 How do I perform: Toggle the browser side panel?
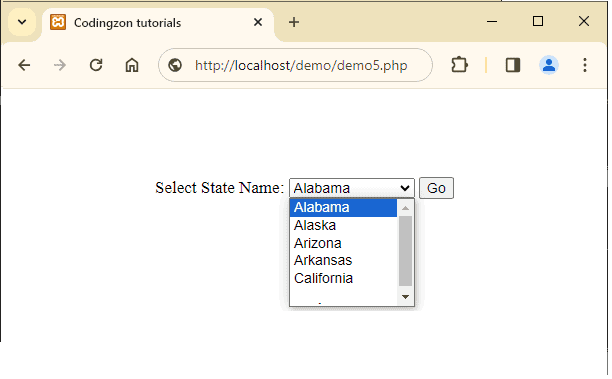click(x=513, y=65)
